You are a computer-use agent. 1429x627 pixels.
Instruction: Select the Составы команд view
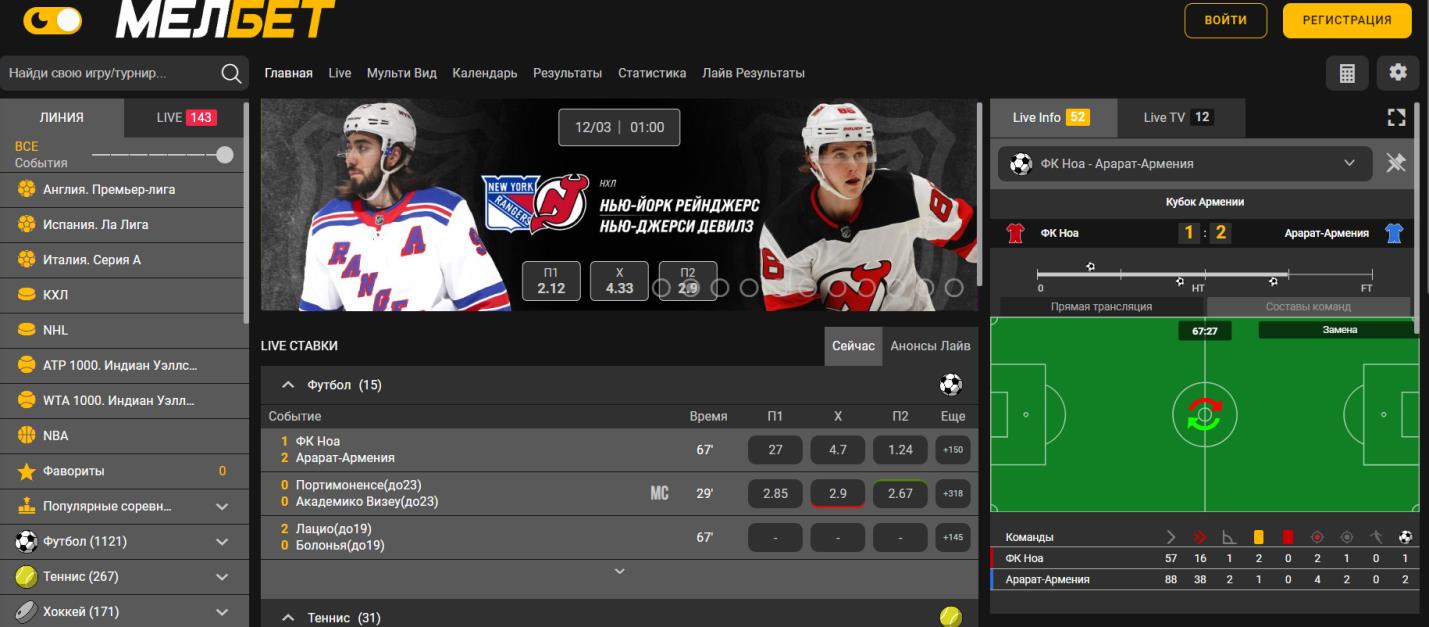point(1307,307)
